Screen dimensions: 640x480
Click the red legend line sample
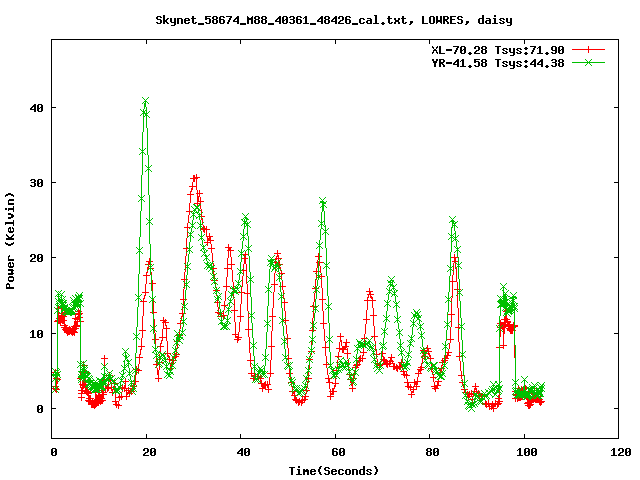[588, 50]
